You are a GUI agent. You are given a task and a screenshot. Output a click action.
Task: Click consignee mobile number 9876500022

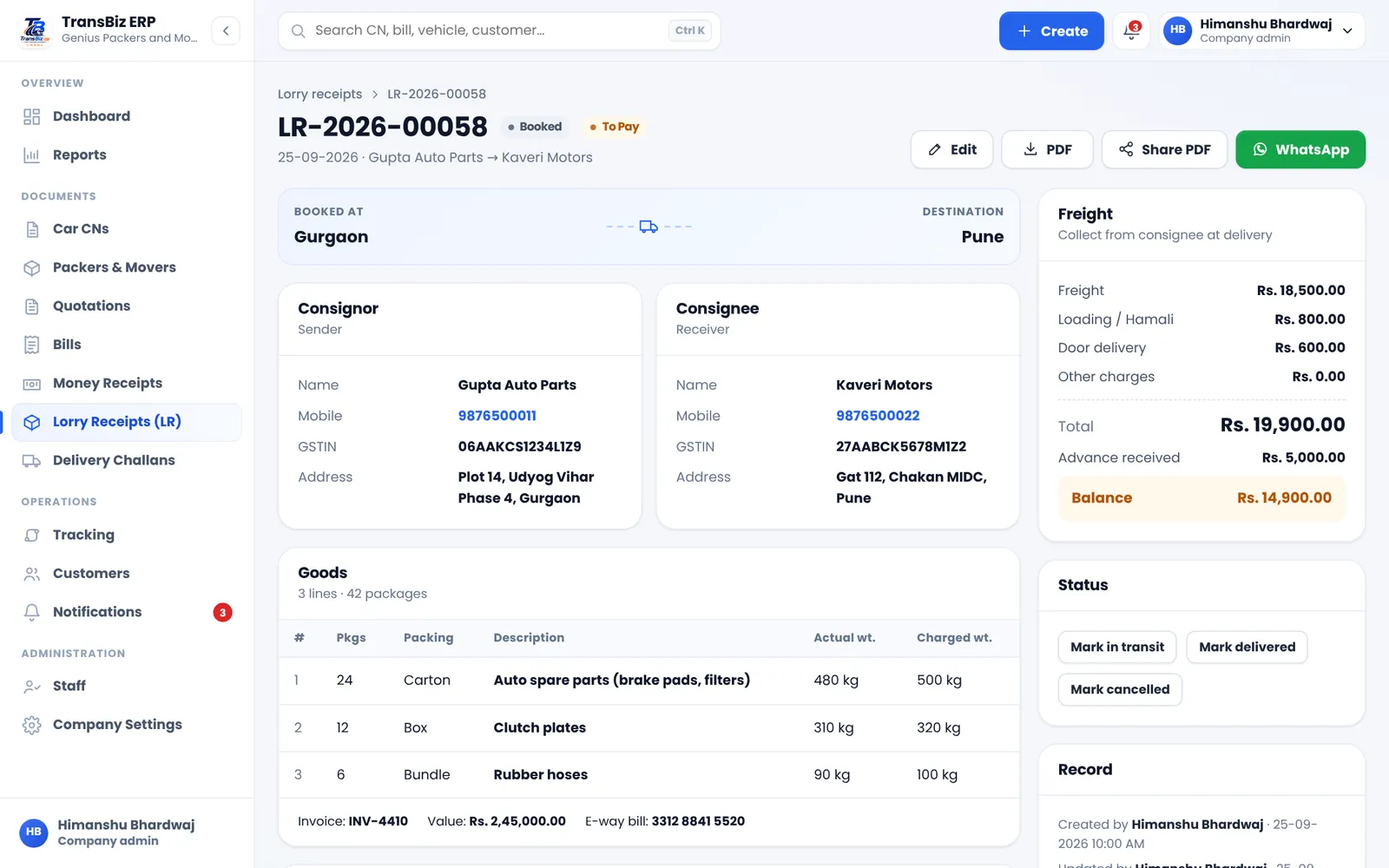(x=878, y=416)
